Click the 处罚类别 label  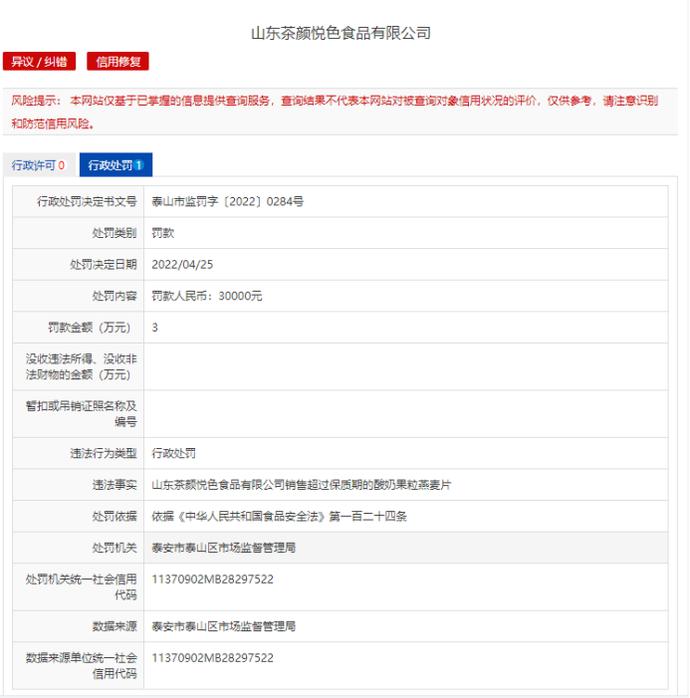click(114, 233)
